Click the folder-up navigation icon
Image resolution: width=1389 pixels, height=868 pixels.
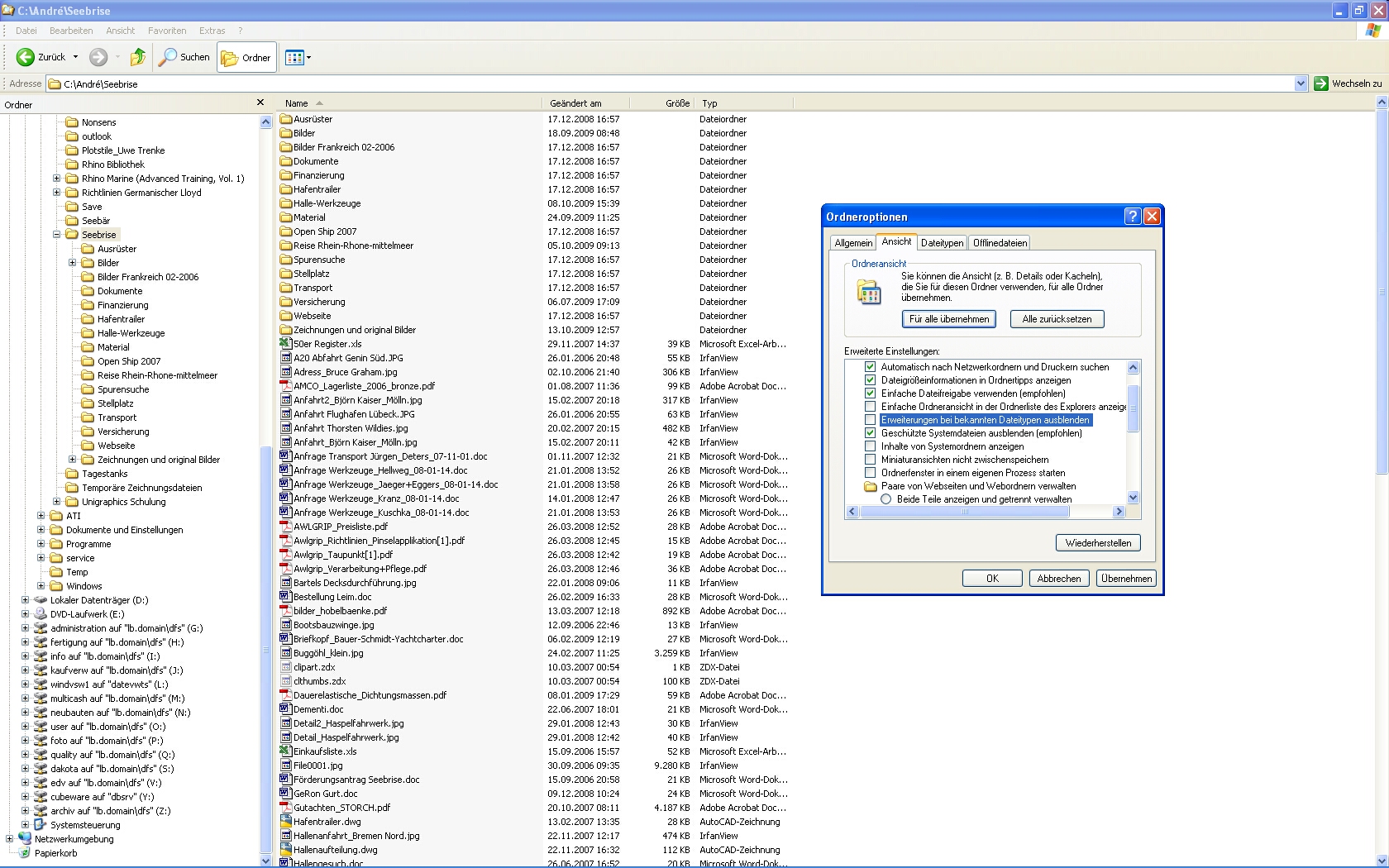tap(138, 57)
